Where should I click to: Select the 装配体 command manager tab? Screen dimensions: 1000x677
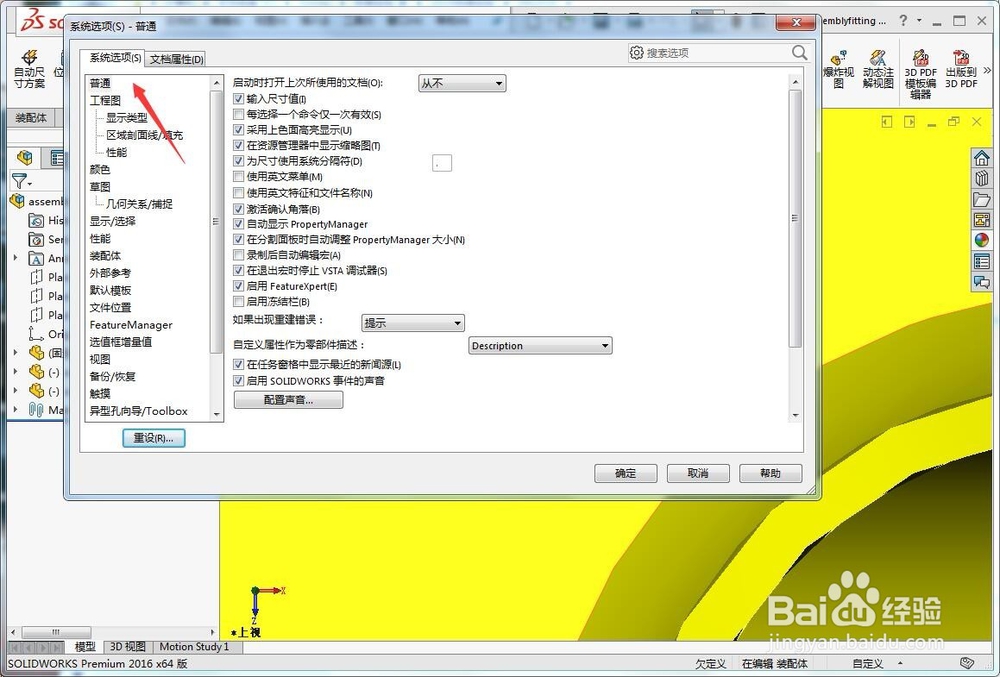pyautogui.click(x=31, y=118)
